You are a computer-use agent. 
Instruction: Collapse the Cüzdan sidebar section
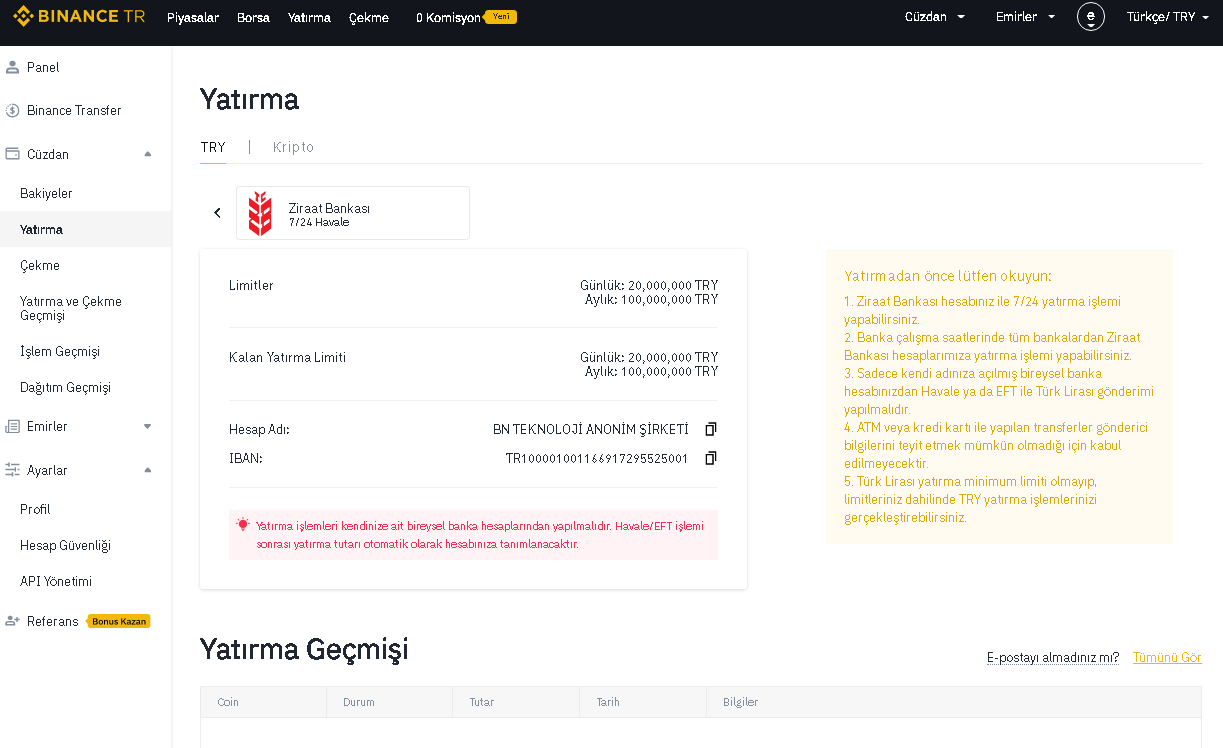point(148,154)
